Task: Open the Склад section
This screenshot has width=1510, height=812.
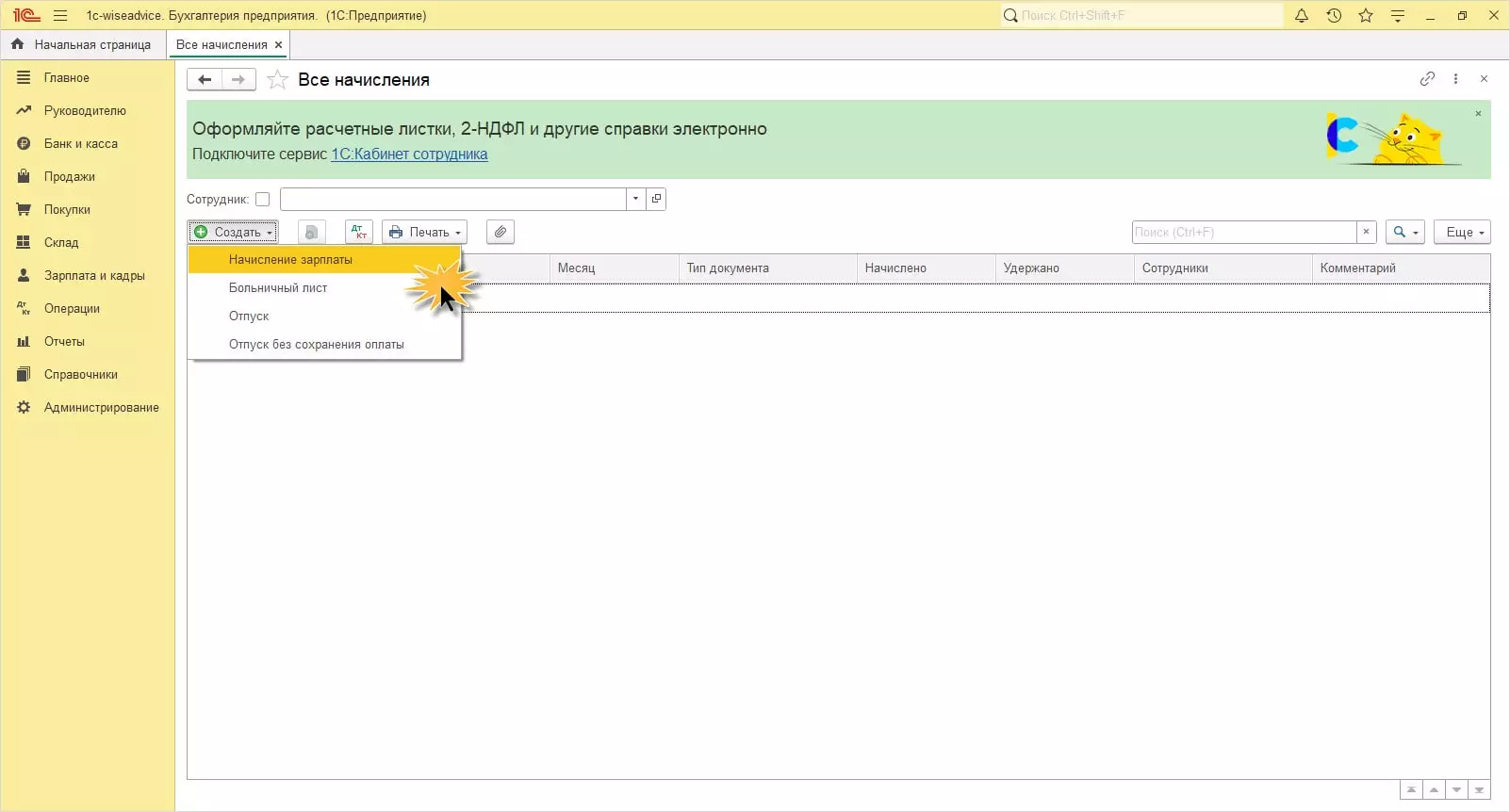Action: point(61,242)
